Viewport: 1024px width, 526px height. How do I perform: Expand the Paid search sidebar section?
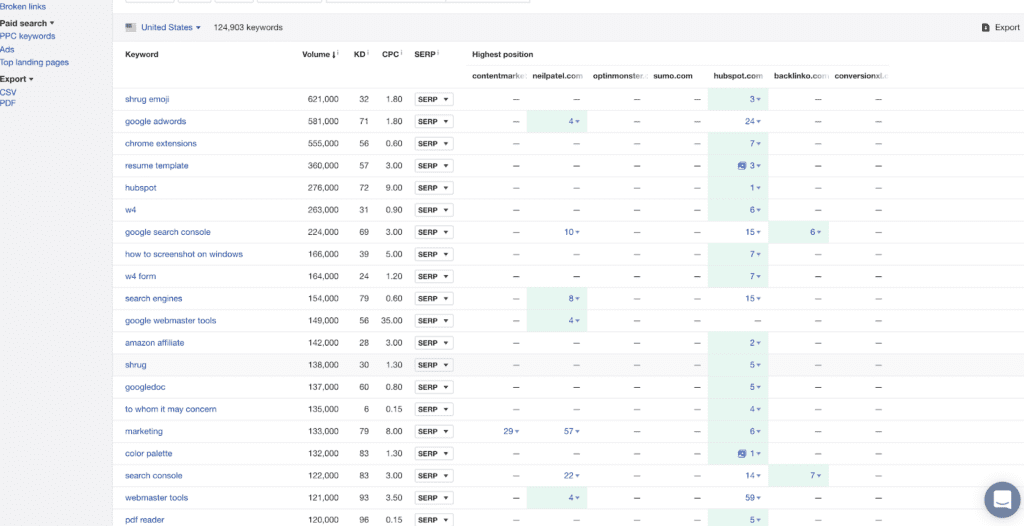coord(27,24)
